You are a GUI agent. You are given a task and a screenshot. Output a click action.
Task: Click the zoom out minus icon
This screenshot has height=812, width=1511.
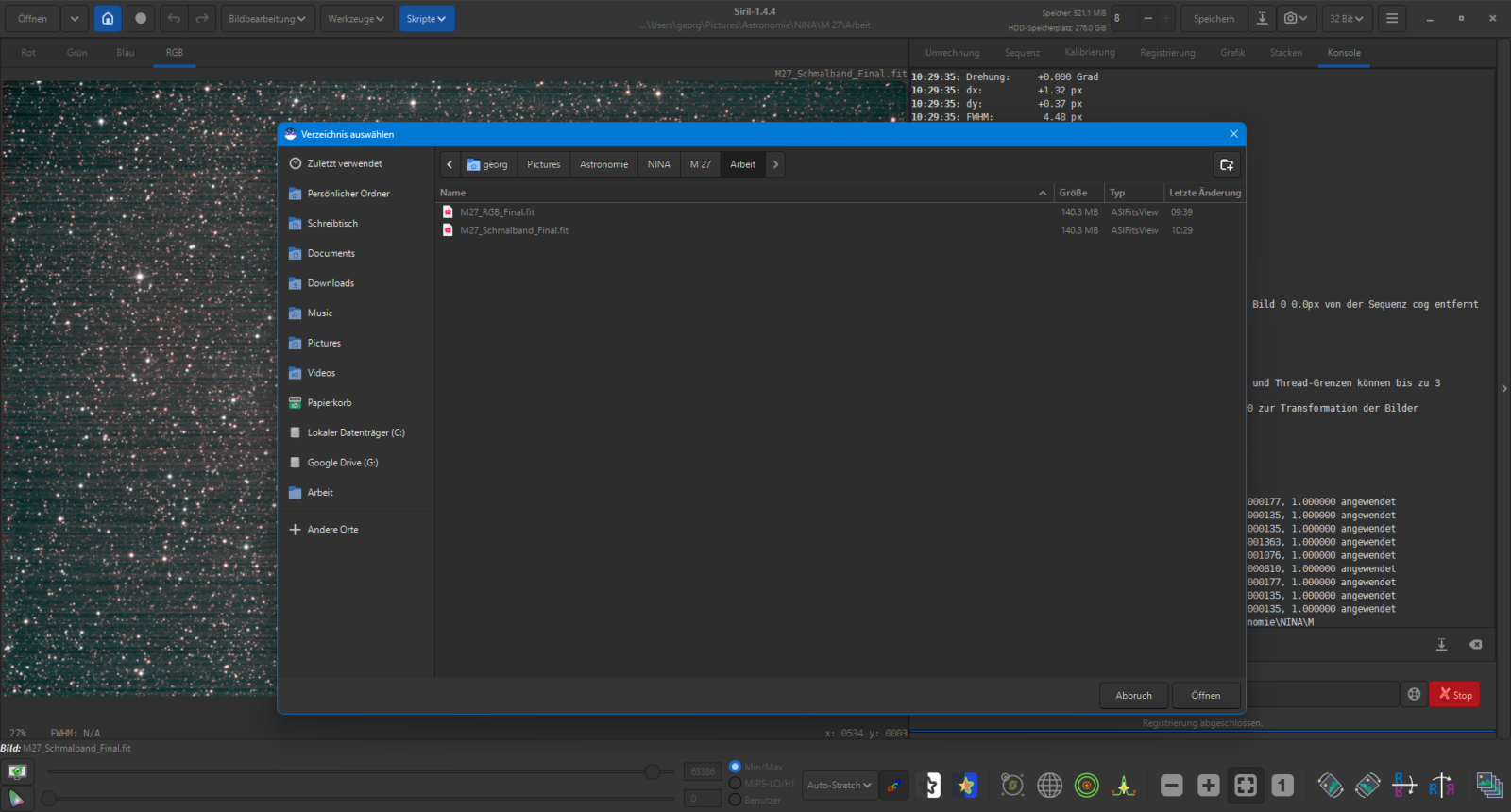[1171, 786]
